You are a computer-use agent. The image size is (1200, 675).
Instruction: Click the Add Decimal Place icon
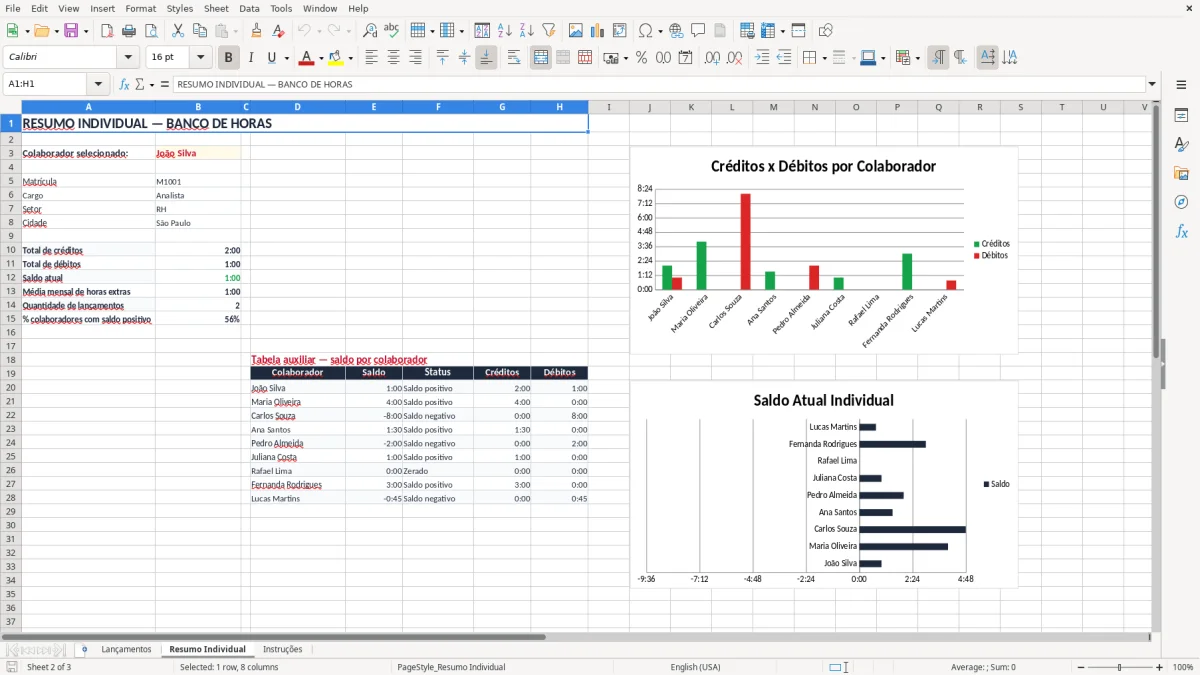click(x=712, y=58)
